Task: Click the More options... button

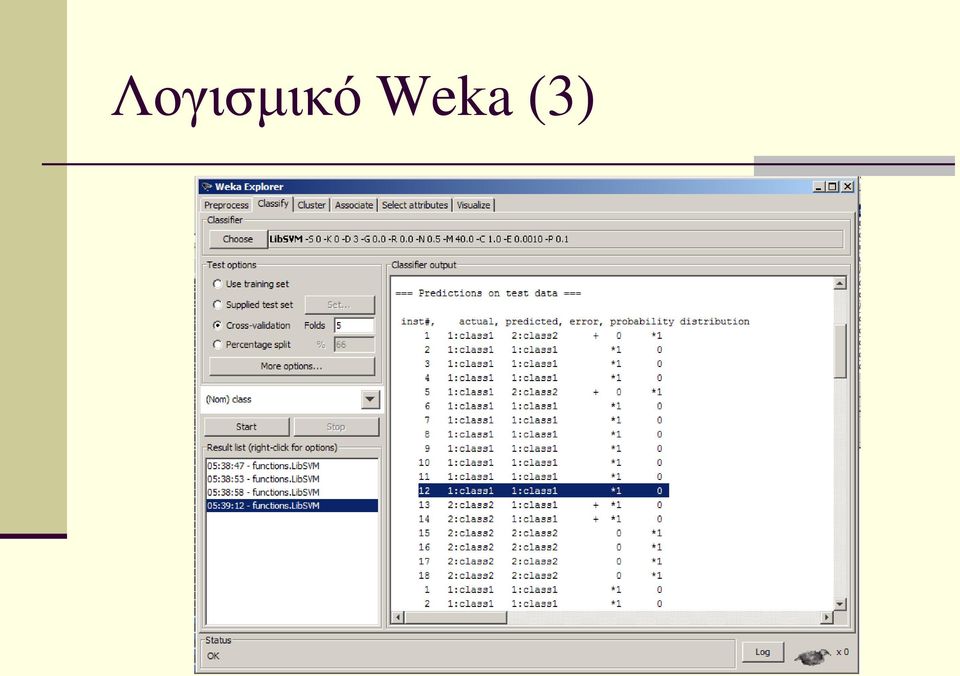Action: [291, 366]
